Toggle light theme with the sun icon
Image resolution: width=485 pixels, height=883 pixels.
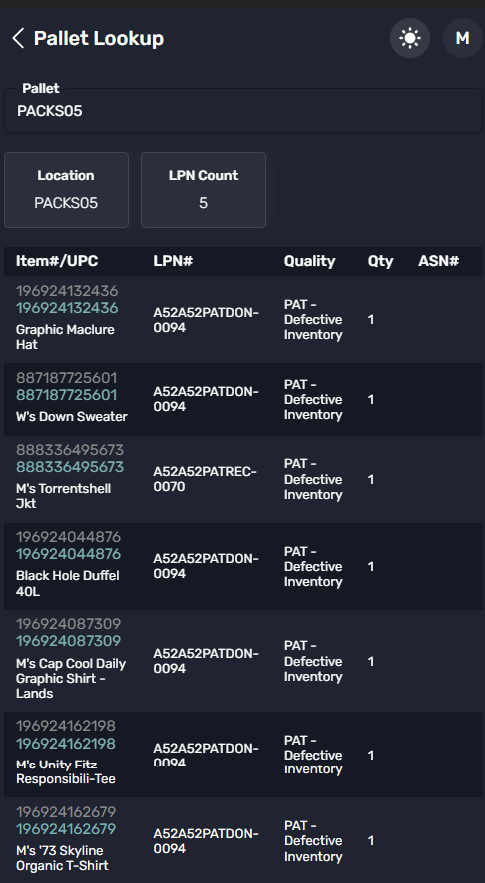410,38
